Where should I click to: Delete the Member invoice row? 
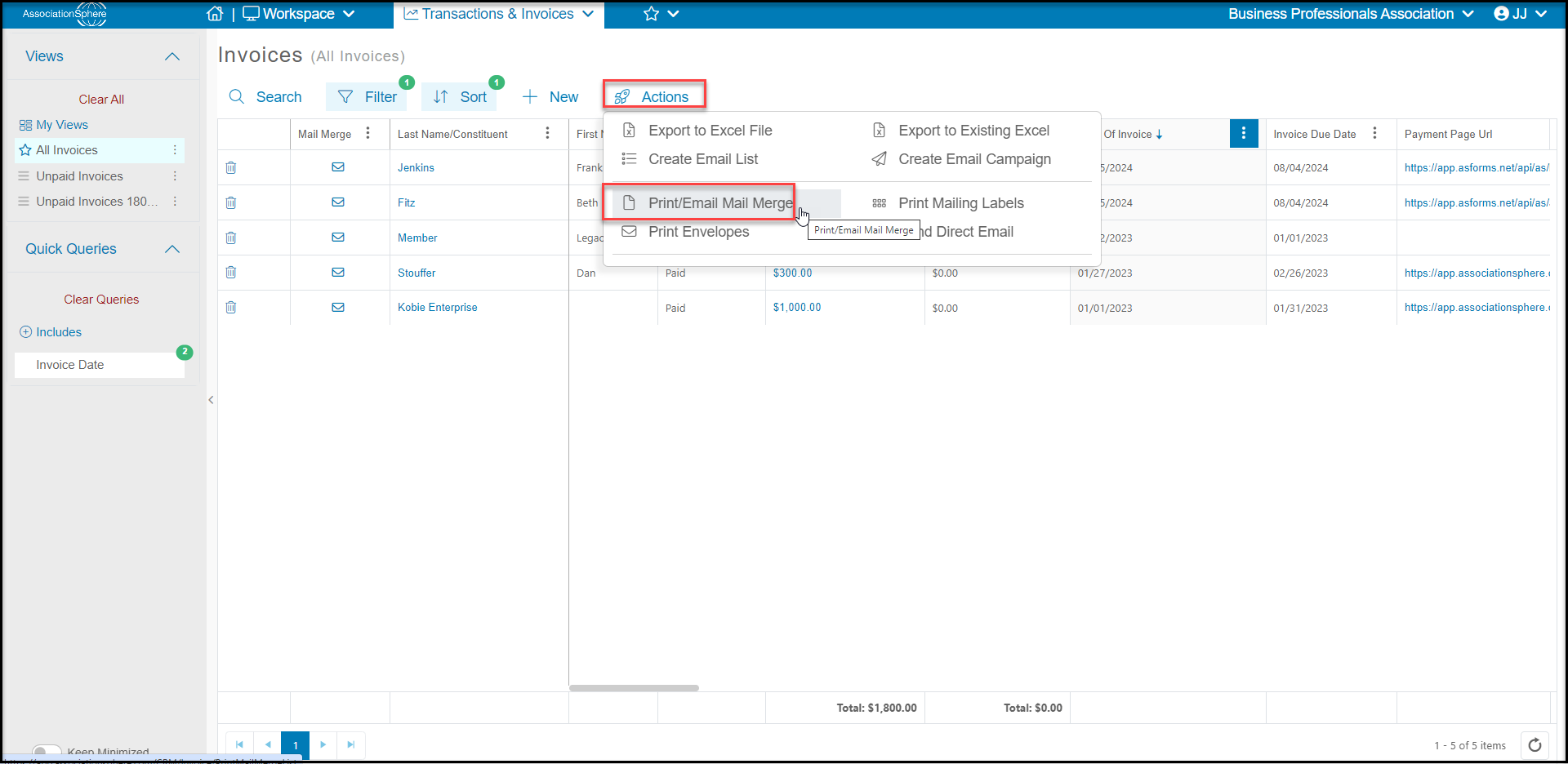click(x=231, y=238)
